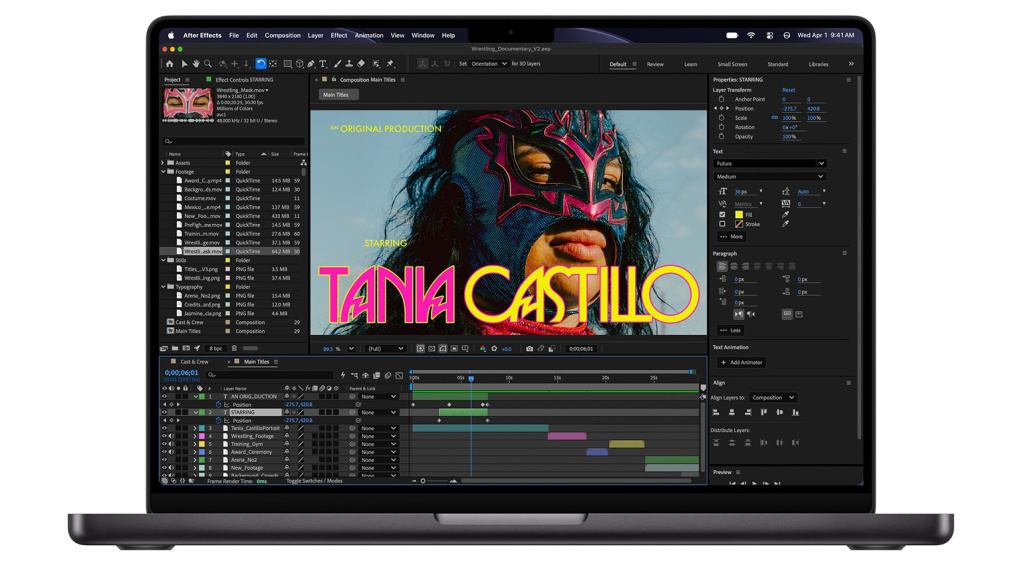
Task: Click the Add Animator button
Action: click(742, 363)
